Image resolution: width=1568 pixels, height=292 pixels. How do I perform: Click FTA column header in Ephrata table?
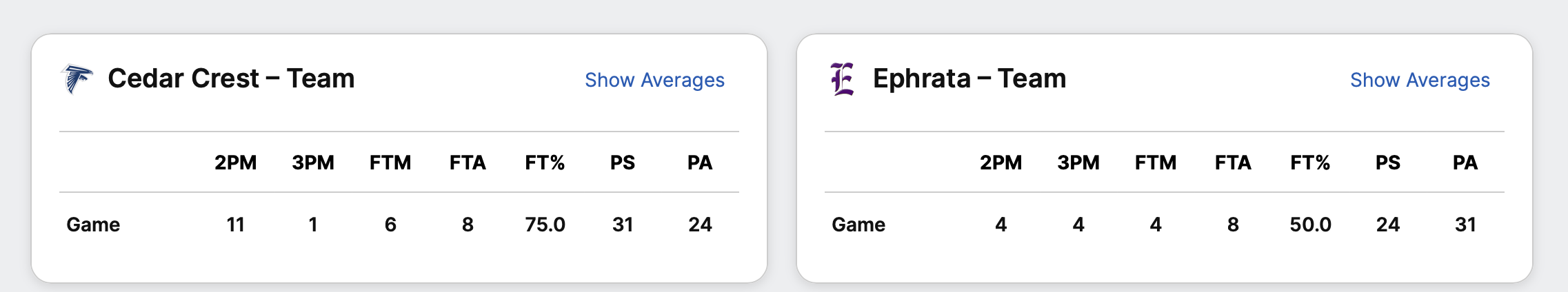1233,163
